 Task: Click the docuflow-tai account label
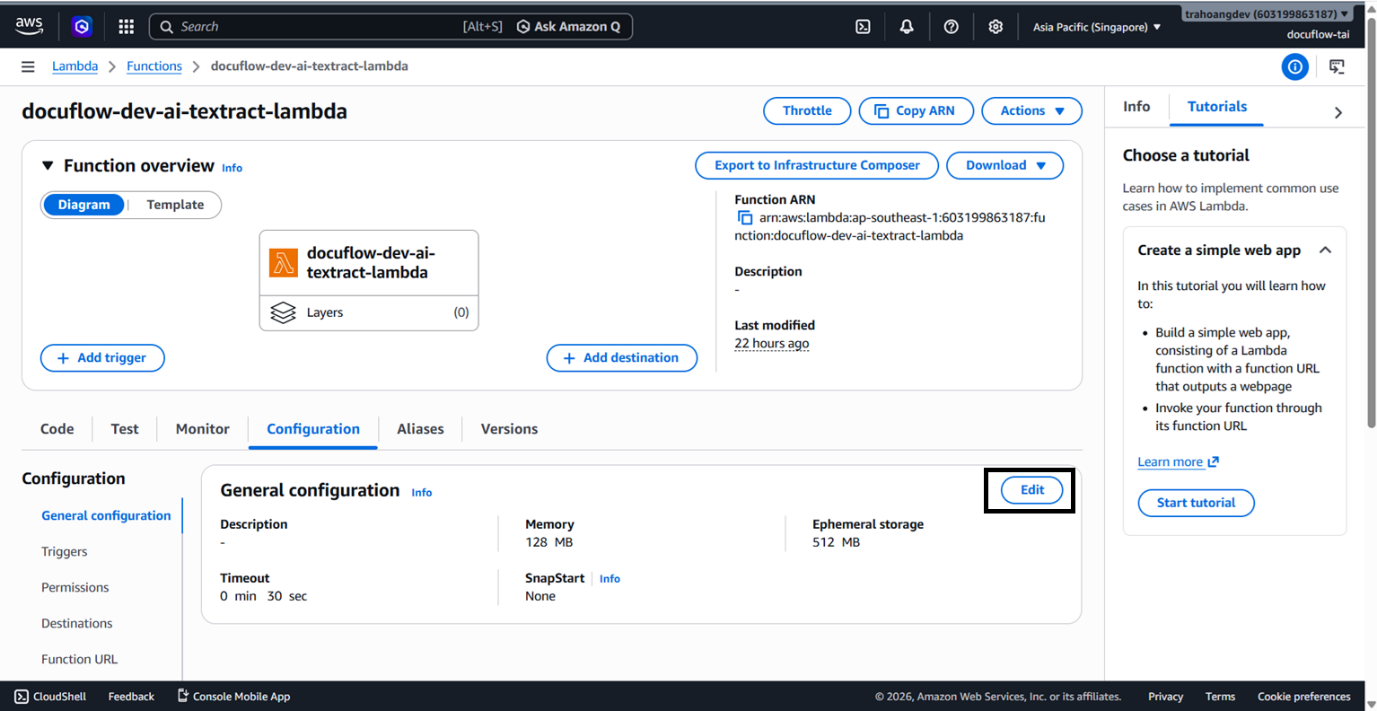point(1318,35)
